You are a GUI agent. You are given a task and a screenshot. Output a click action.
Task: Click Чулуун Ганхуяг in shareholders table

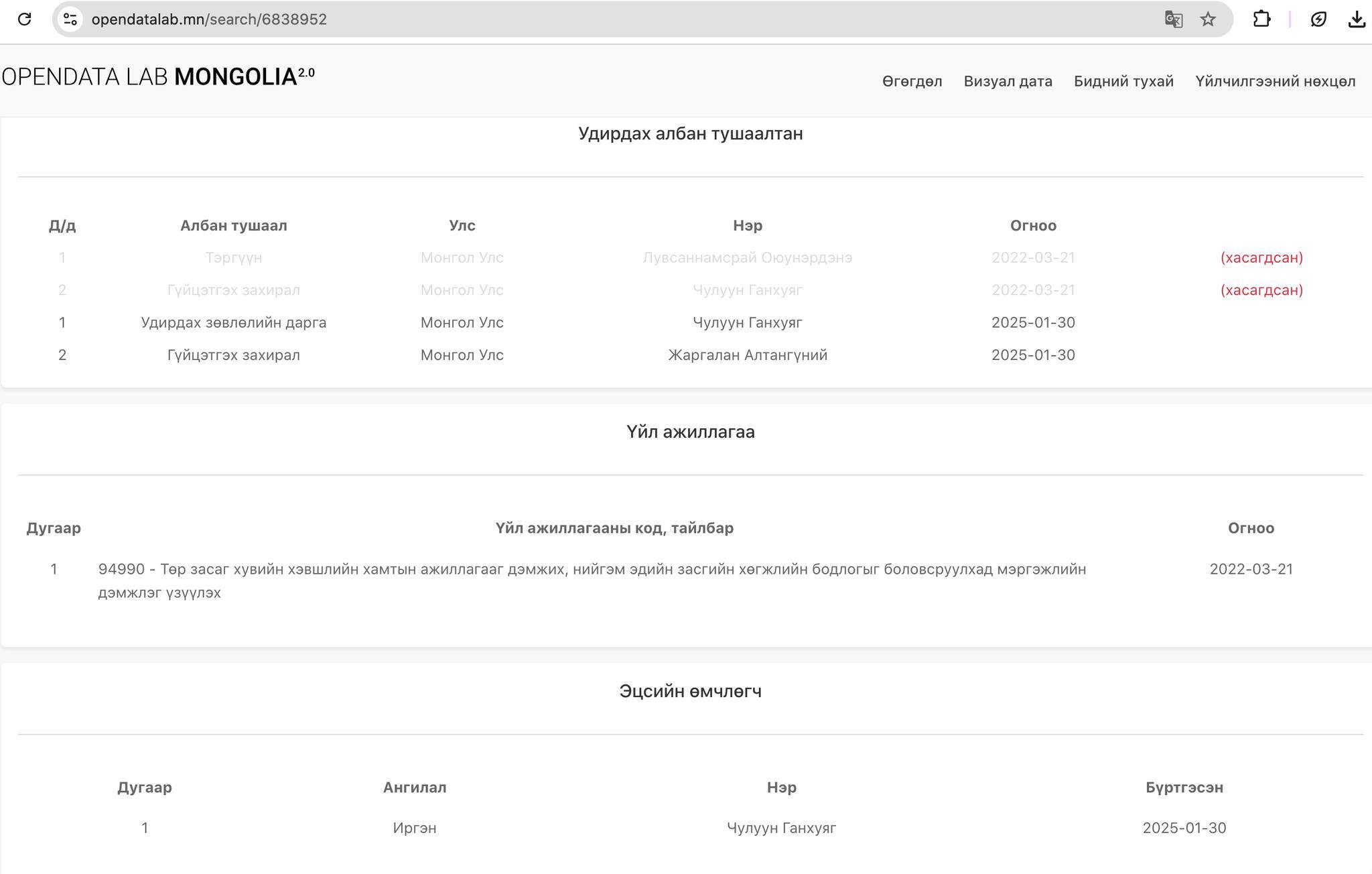(781, 828)
